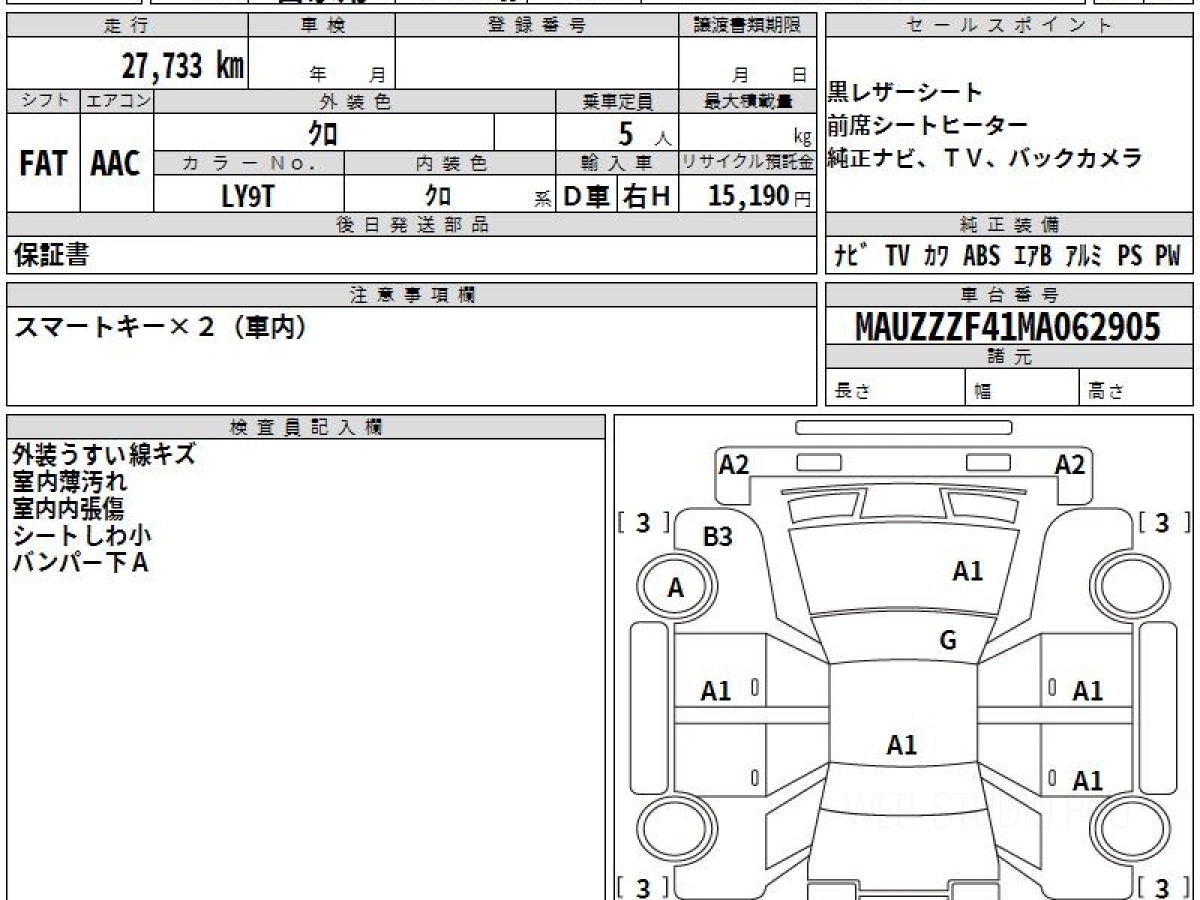Click the クロ value under 内装色

(437, 195)
